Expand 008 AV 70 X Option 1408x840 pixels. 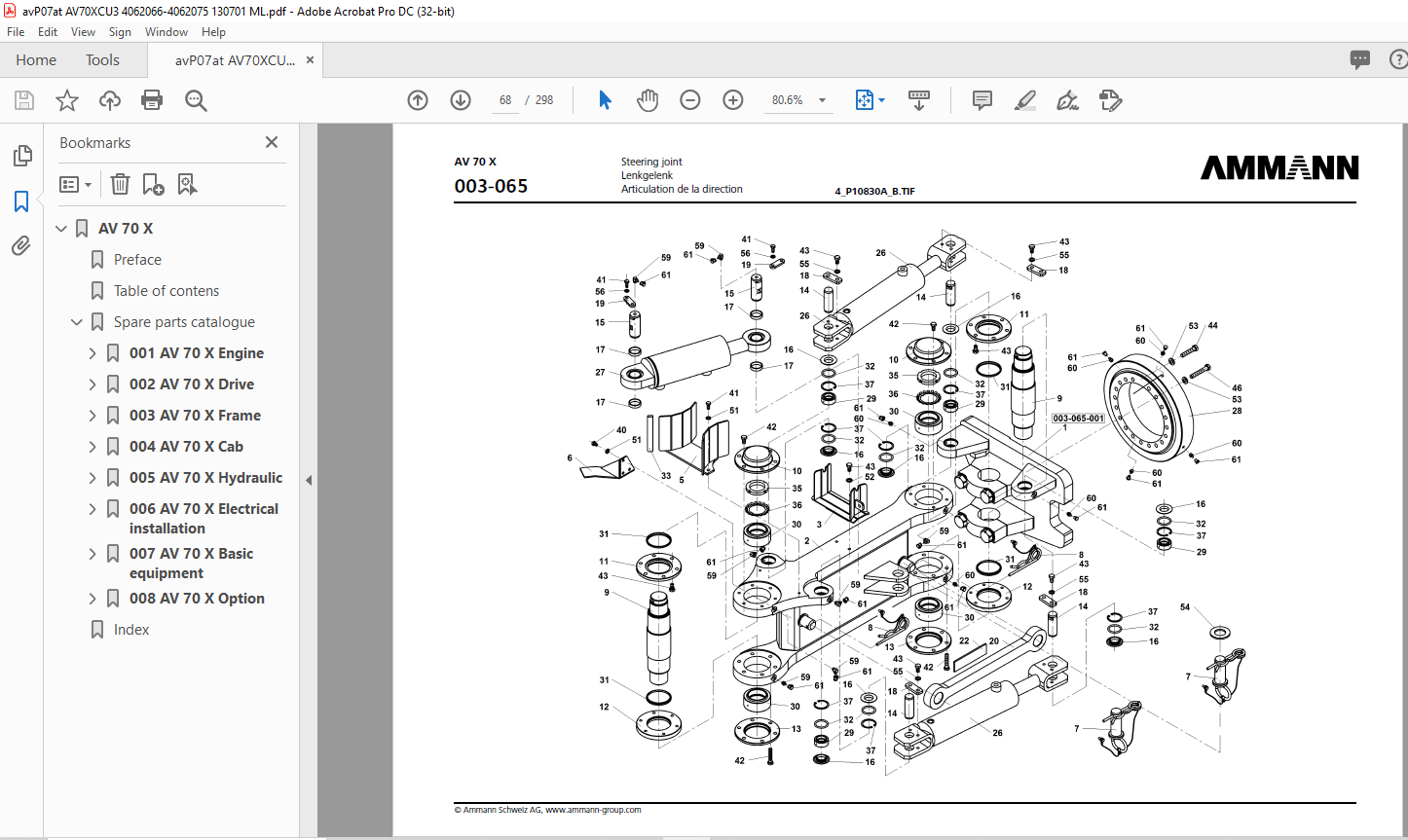click(93, 599)
